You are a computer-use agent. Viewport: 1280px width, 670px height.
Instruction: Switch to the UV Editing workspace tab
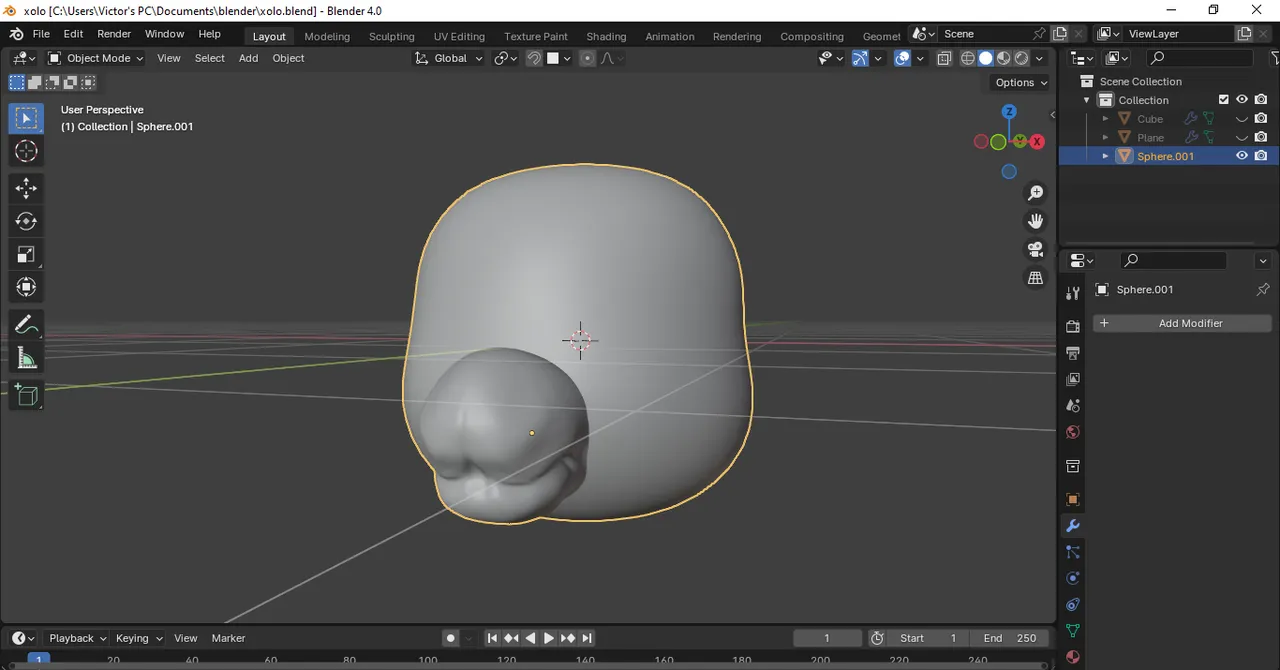tap(459, 36)
